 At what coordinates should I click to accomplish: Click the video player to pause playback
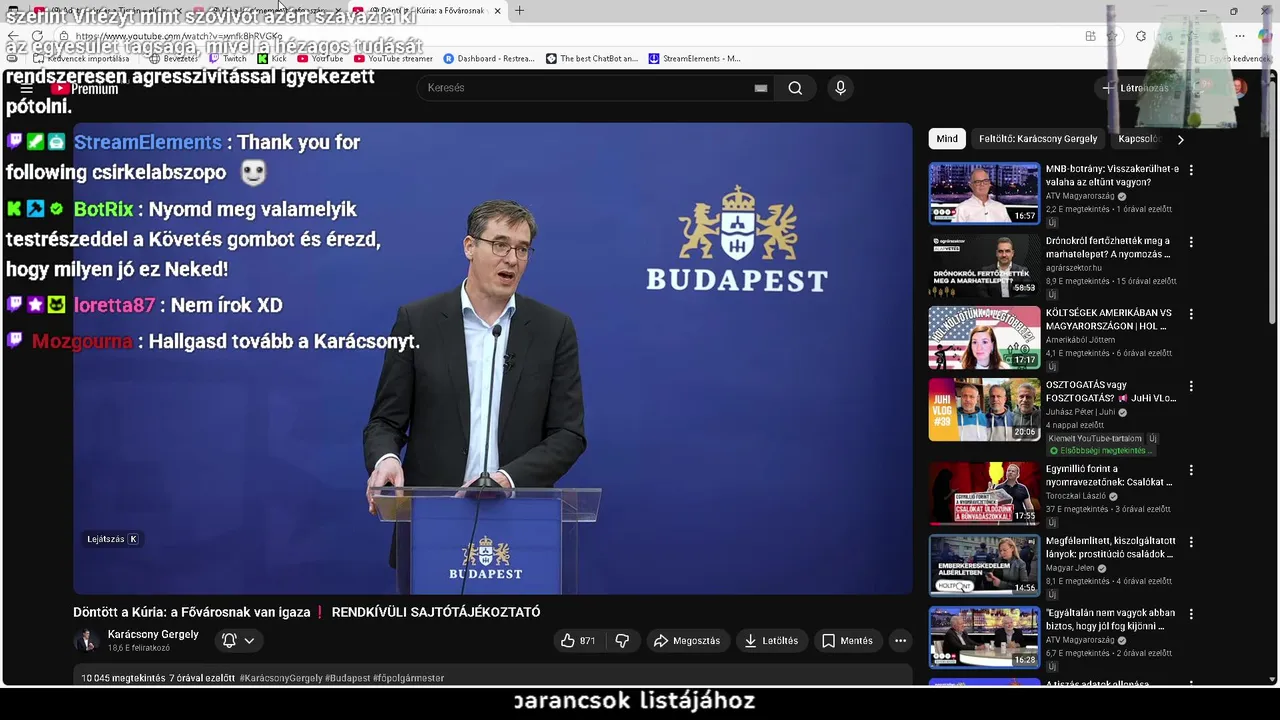pyautogui.click(x=492, y=359)
